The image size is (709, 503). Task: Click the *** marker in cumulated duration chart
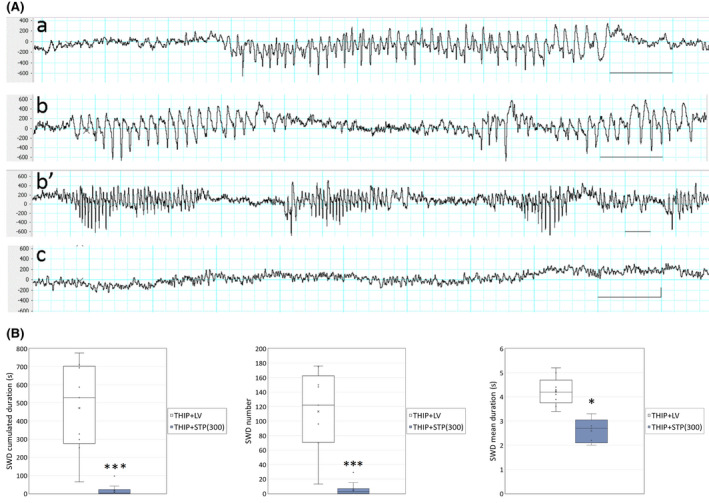(x=115, y=467)
